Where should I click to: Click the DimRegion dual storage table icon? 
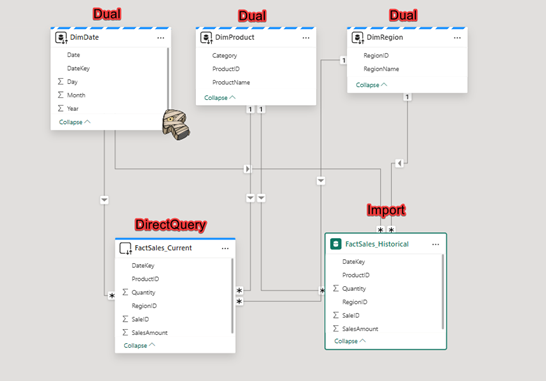click(358, 38)
